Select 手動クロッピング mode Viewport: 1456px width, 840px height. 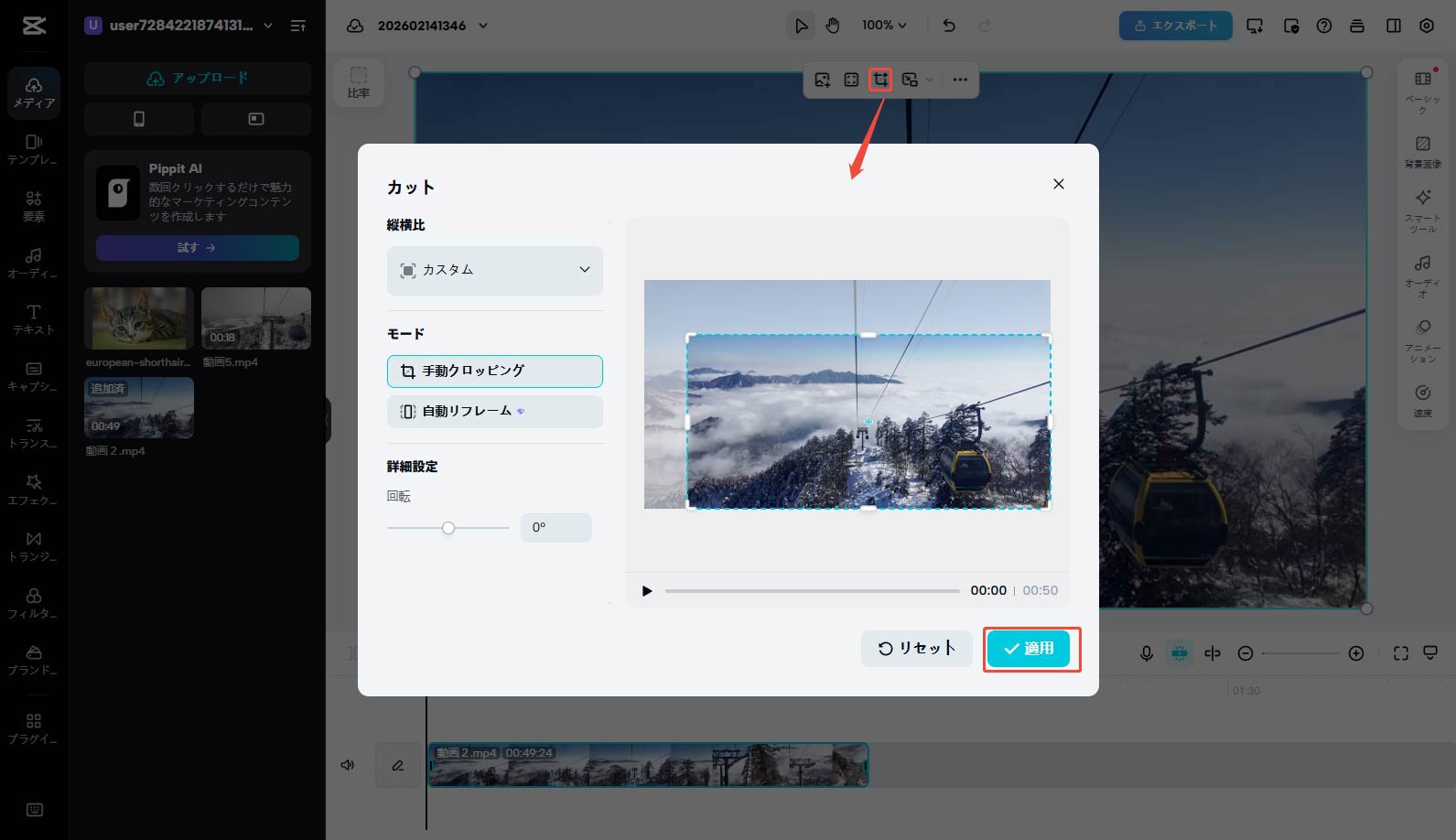495,372
